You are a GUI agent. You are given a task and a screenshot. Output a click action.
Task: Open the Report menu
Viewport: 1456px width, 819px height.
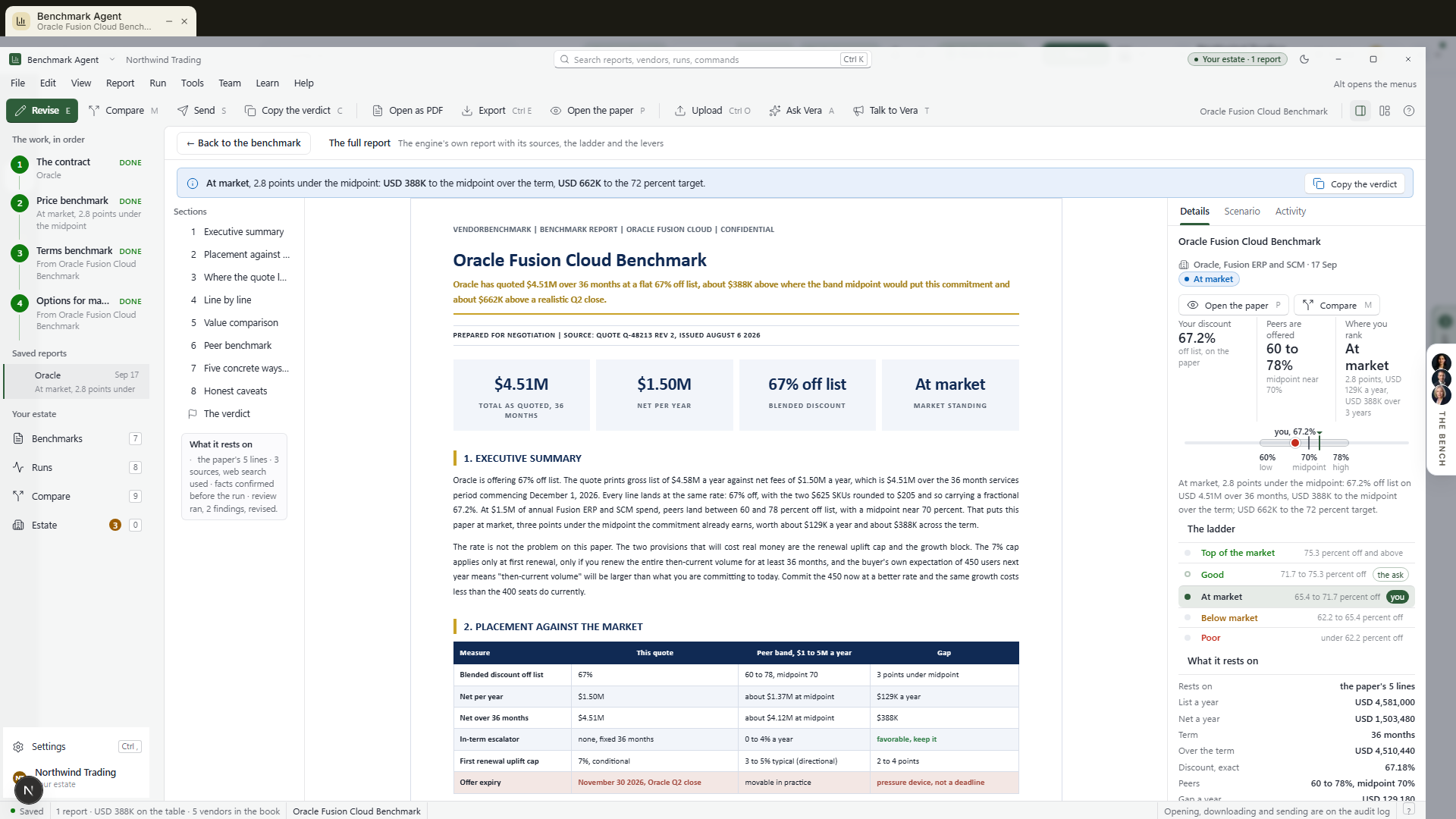point(120,83)
